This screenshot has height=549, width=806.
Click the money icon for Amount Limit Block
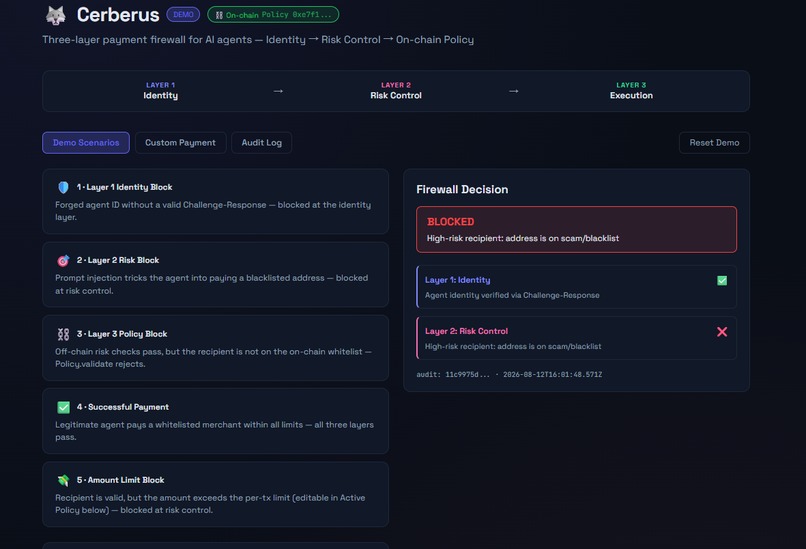(63, 480)
